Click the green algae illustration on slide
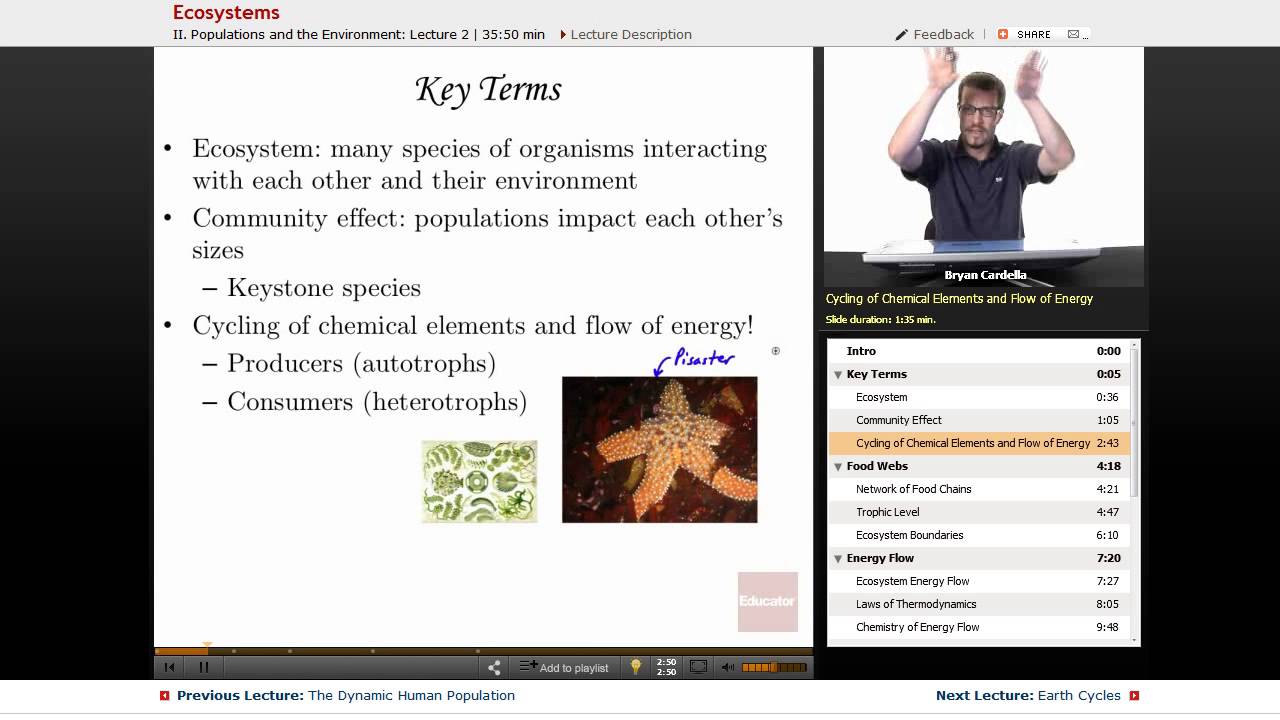Viewport: 1280px width, 720px height. (479, 481)
